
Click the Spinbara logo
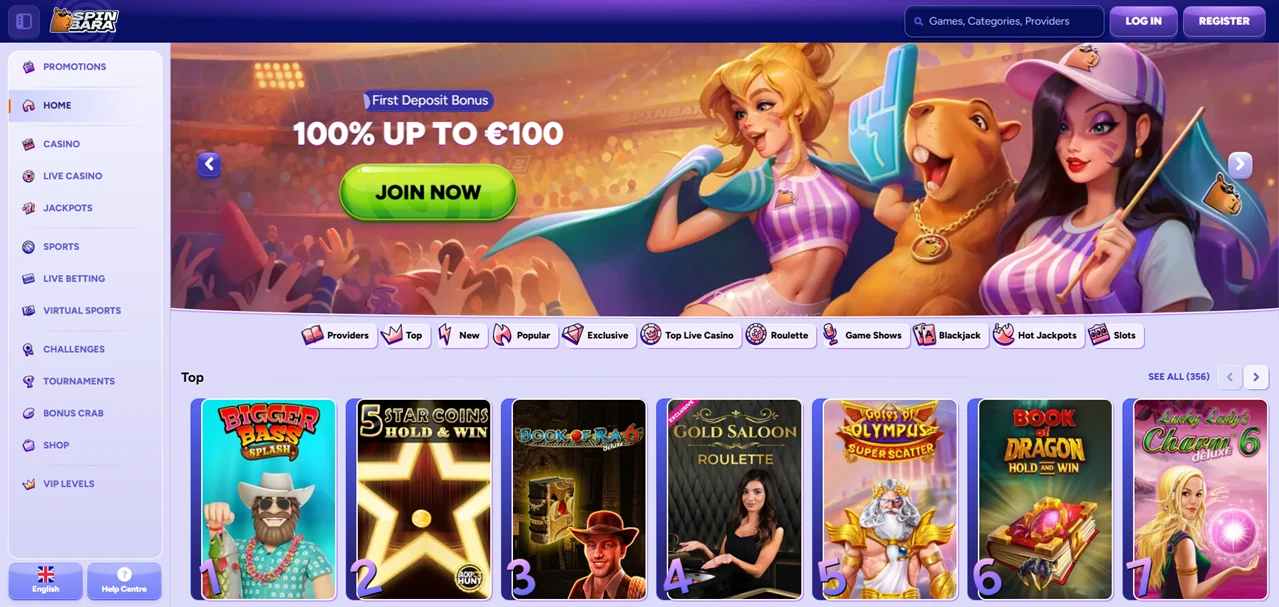85,20
